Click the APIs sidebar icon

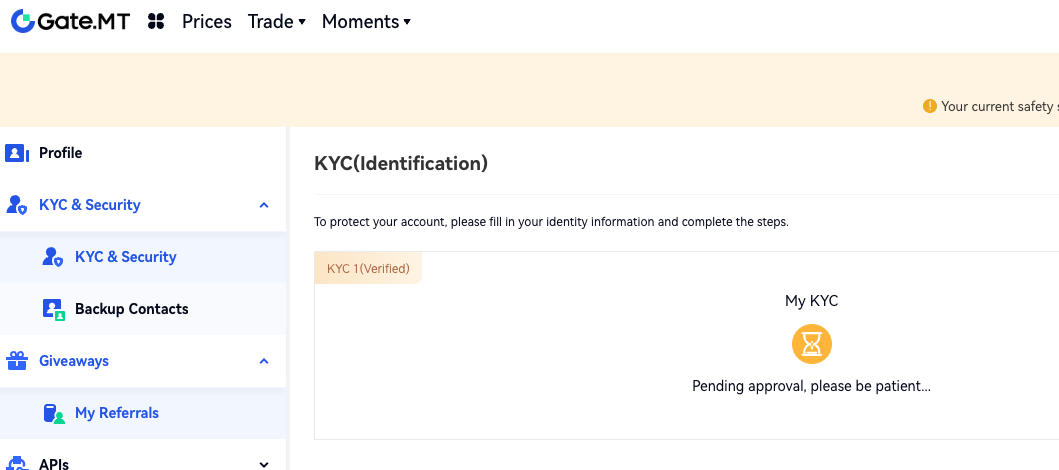17,464
